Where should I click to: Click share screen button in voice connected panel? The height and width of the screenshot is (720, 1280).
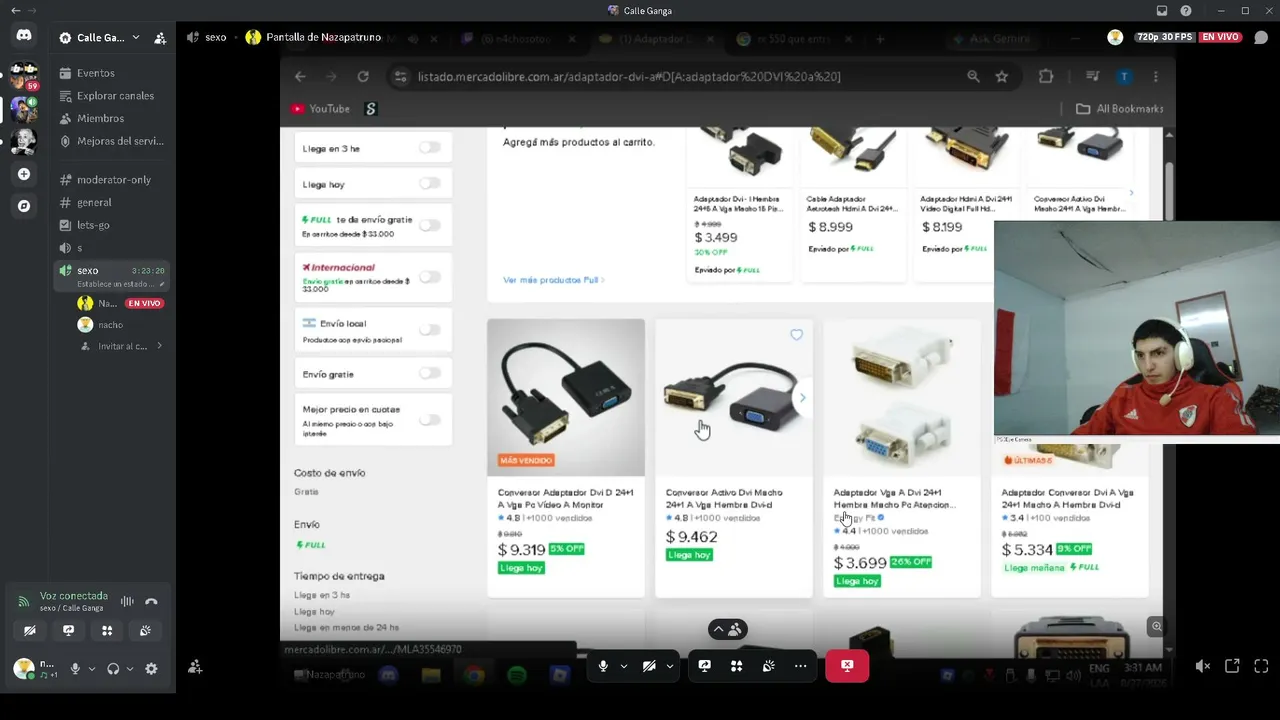pyautogui.click(x=68, y=631)
